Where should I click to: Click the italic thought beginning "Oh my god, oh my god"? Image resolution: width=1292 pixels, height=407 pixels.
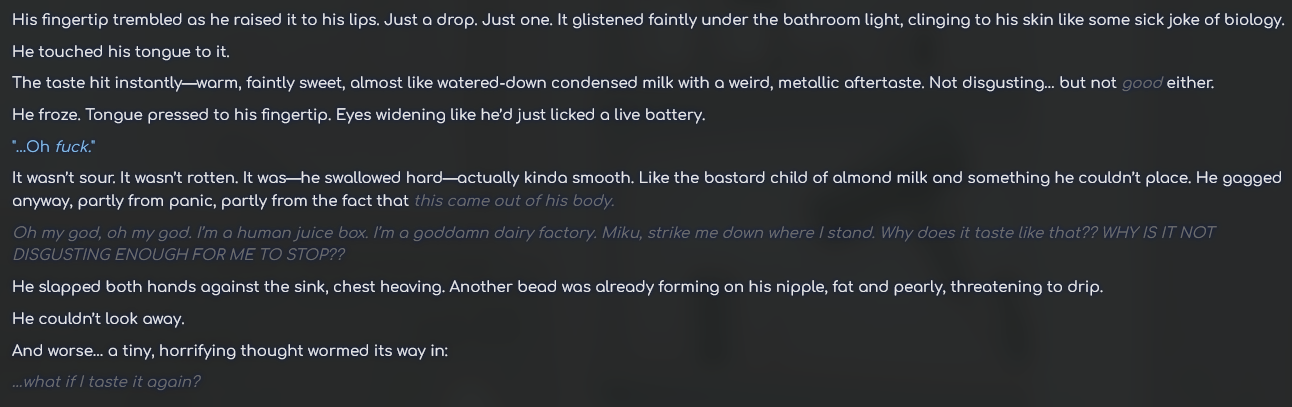pos(613,243)
